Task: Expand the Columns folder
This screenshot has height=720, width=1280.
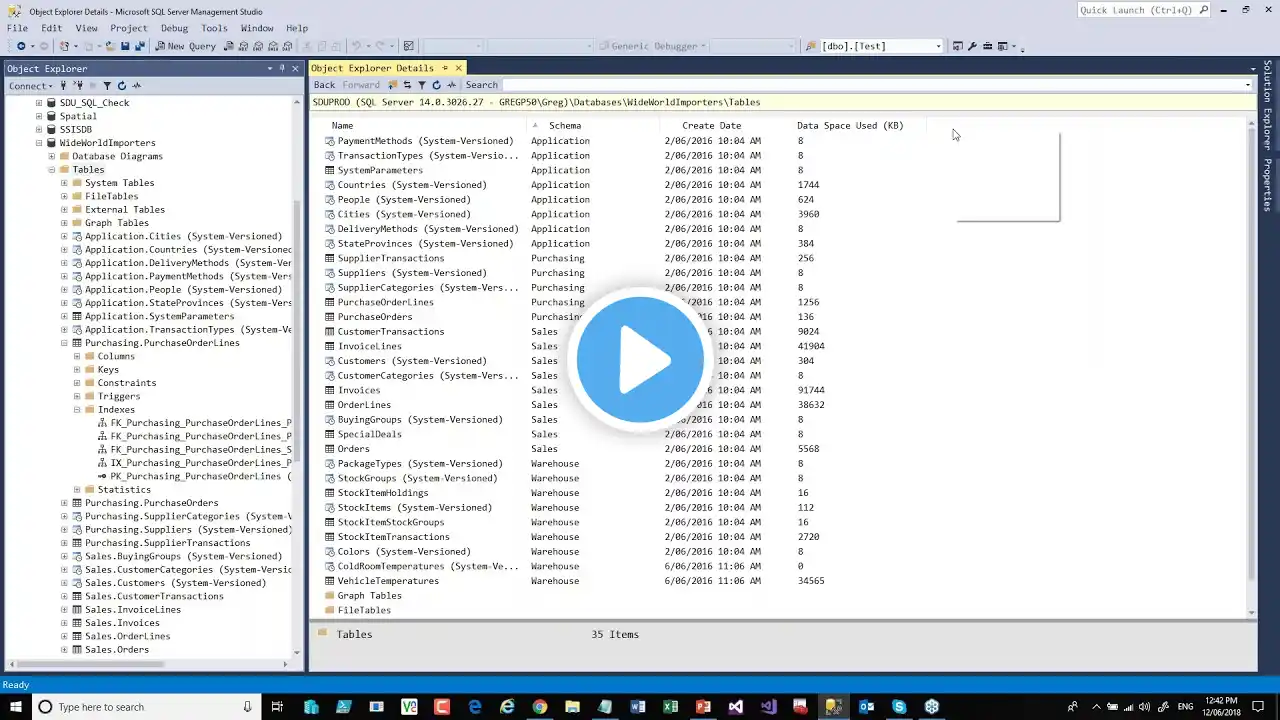Action: pos(77,356)
